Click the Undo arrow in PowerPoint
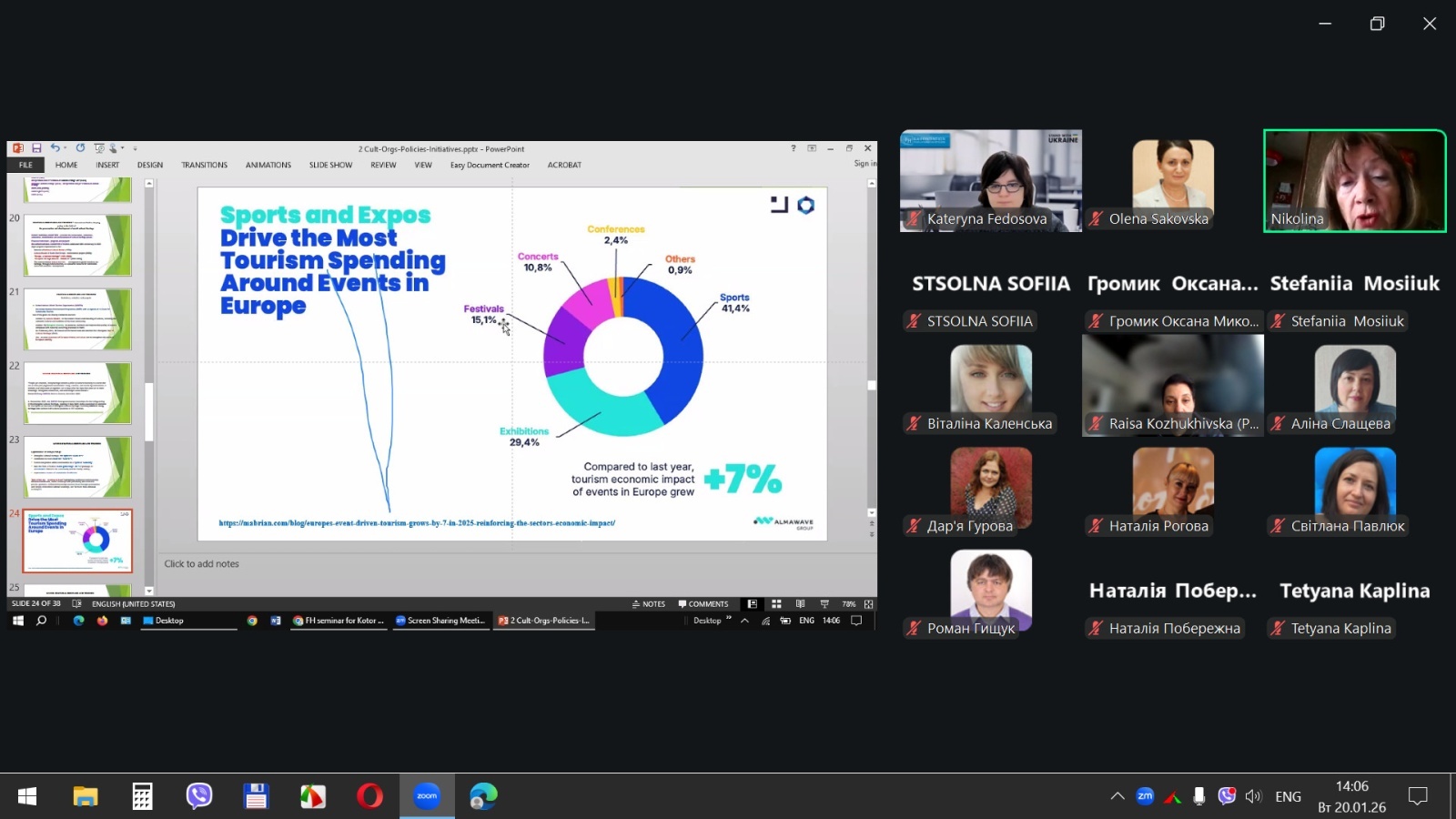The height and width of the screenshot is (819, 1456). [55, 148]
